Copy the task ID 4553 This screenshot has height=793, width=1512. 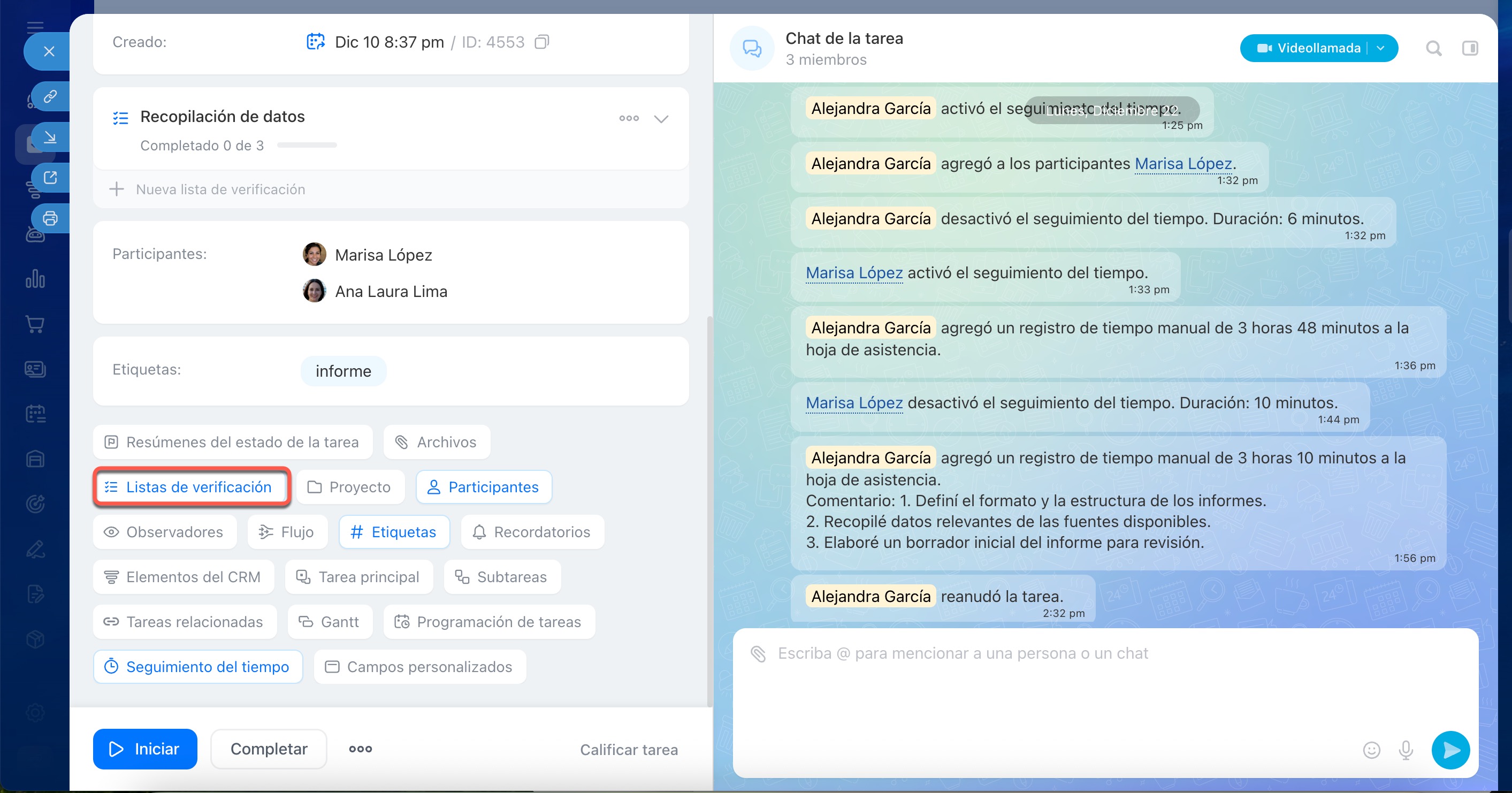click(x=543, y=42)
